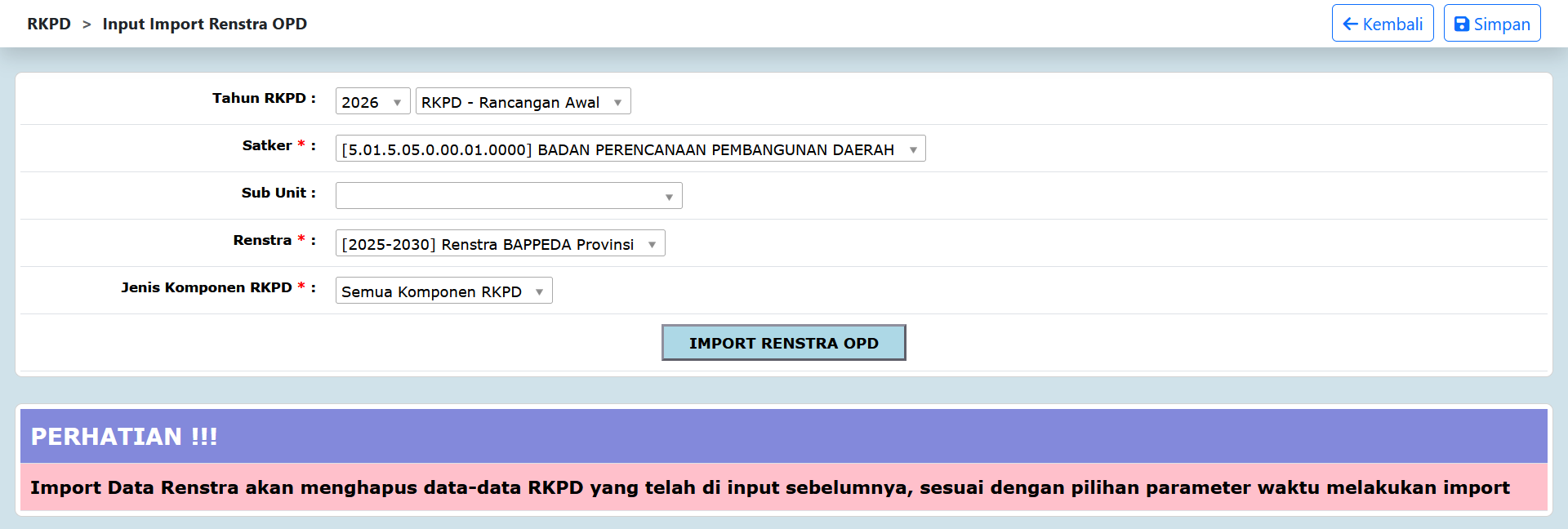Screen dimensions: 1568x529
Task: Click the Import Data Renstra warning message
Action: click(x=770, y=487)
